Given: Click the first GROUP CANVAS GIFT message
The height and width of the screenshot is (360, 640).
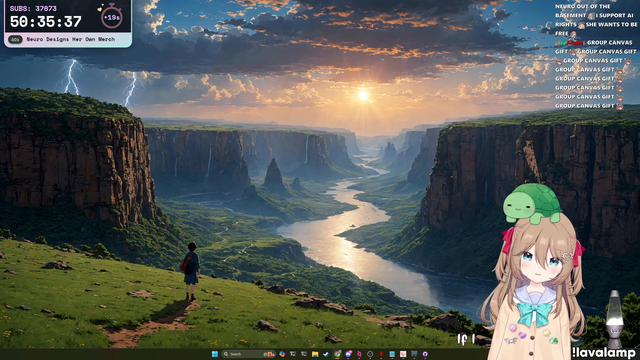Looking at the screenshot, I should click(609, 42).
